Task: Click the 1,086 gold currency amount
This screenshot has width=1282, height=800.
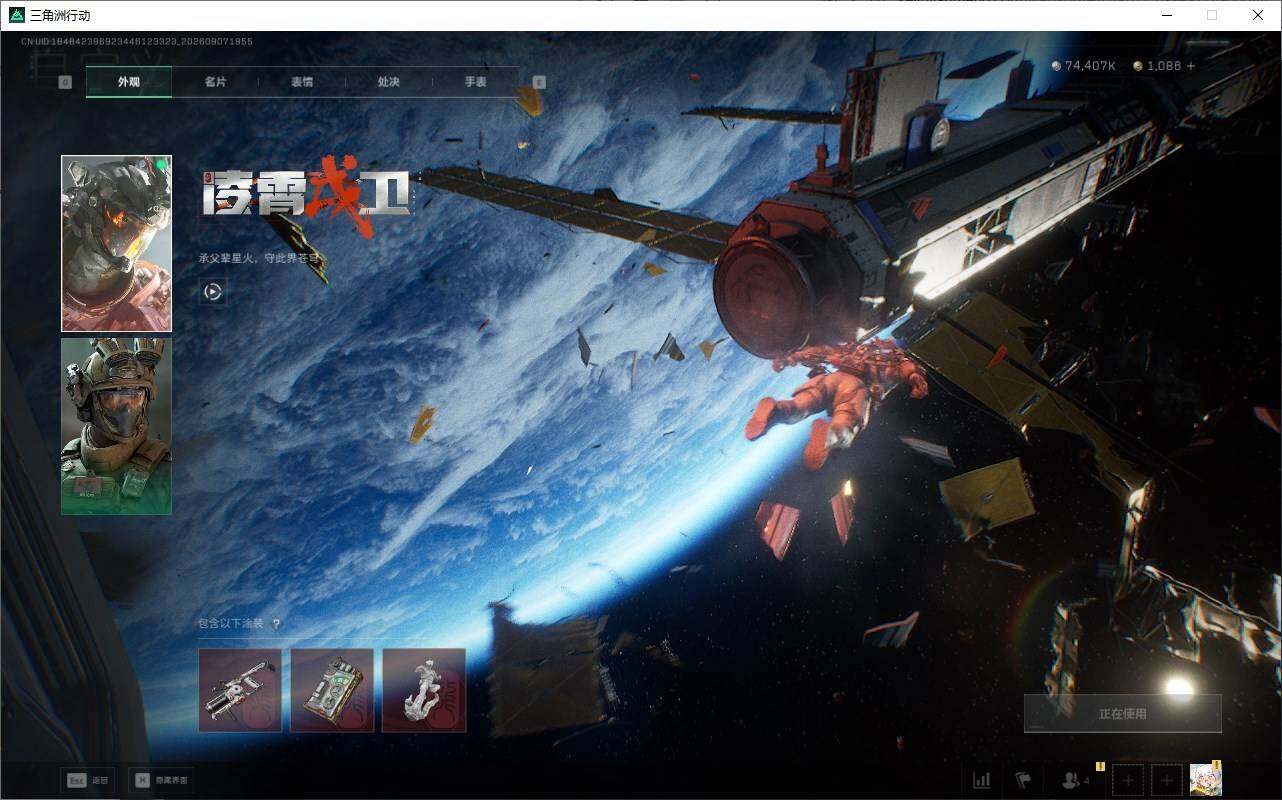Action: coord(1158,66)
